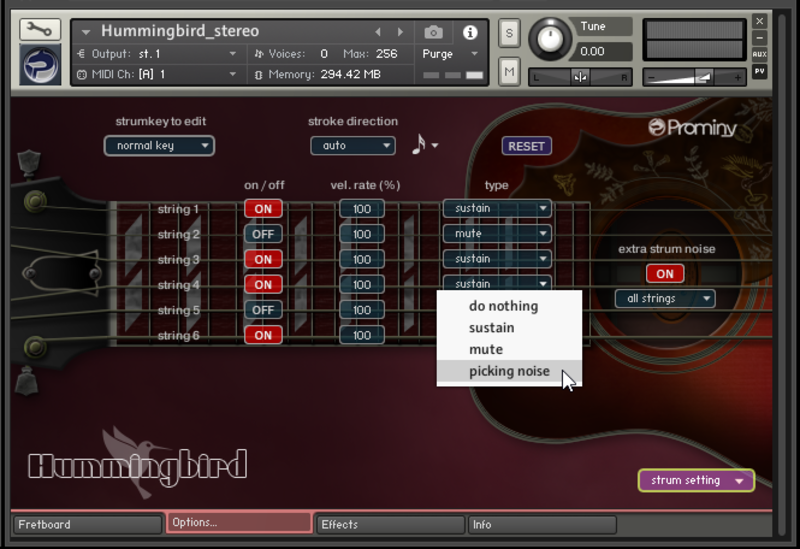Open the stroke direction auto dropdown
The width and height of the screenshot is (800, 549).
click(x=353, y=146)
